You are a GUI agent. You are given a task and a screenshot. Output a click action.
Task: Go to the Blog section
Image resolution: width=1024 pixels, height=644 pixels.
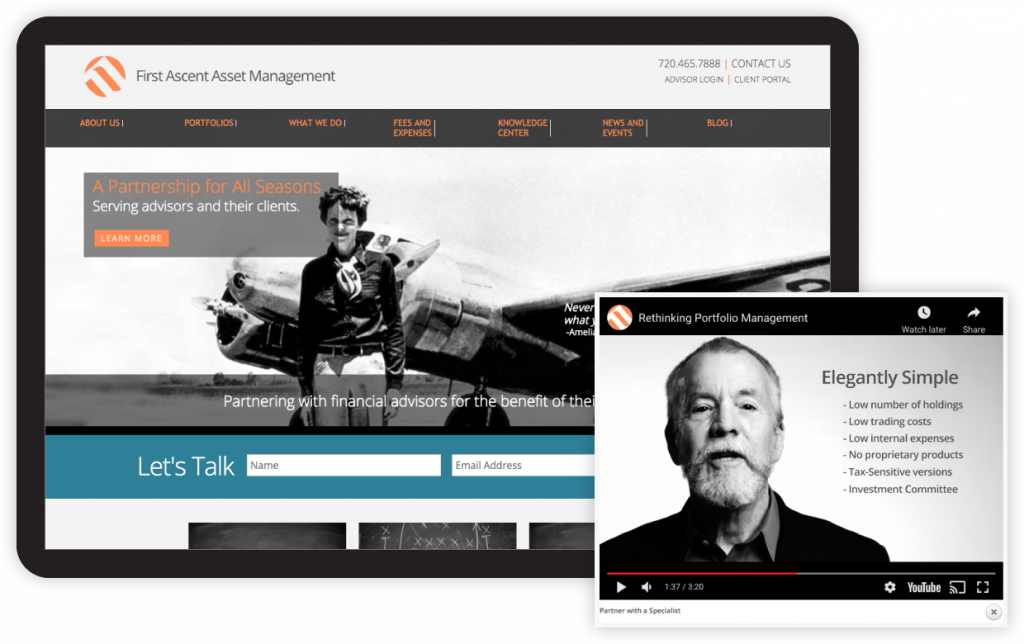tap(716, 122)
